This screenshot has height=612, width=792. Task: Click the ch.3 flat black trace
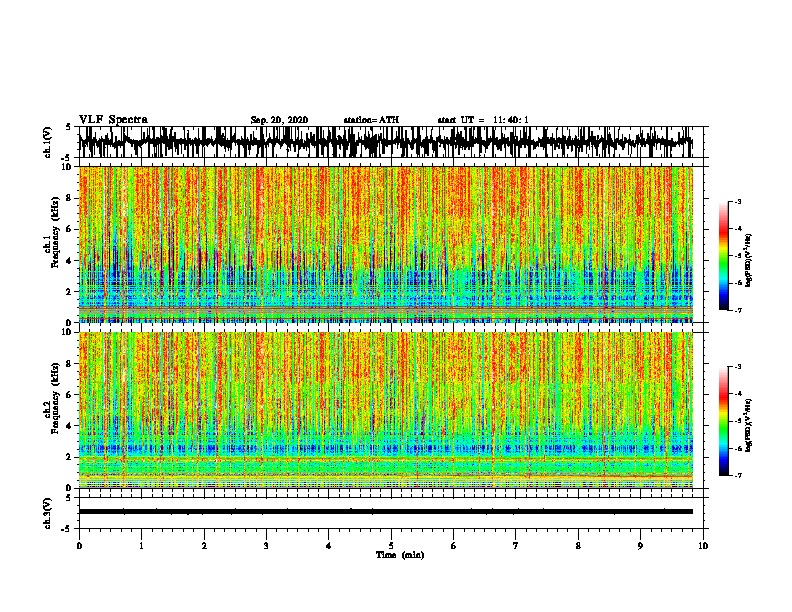click(x=385, y=512)
